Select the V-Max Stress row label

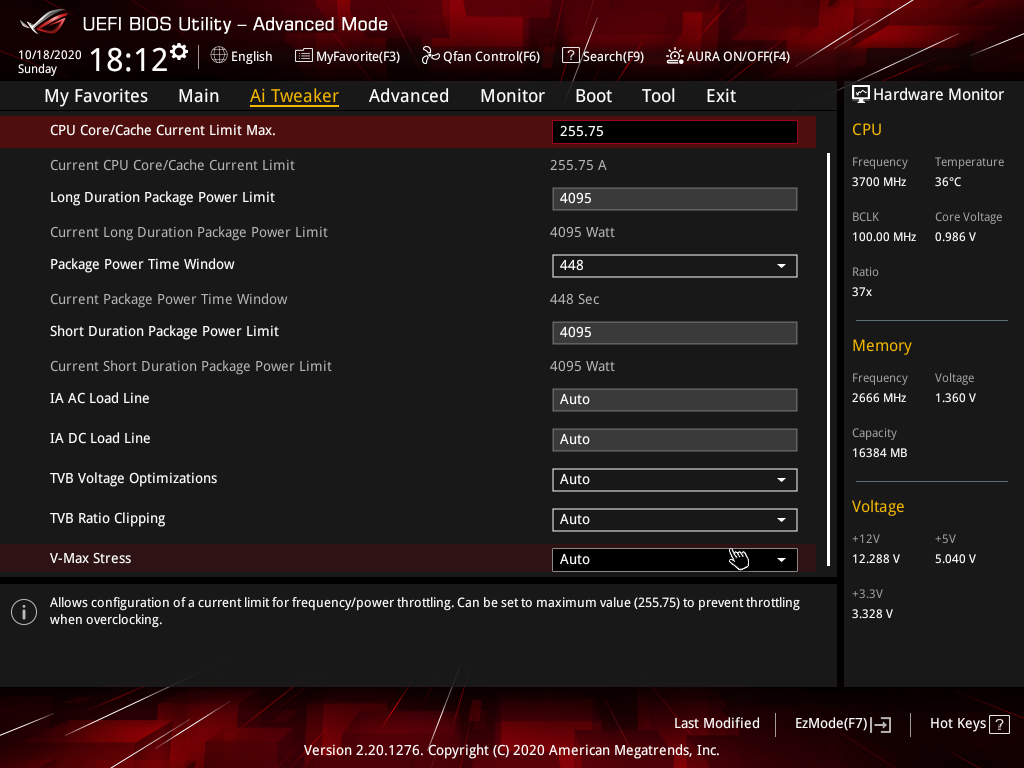click(x=90, y=558)
